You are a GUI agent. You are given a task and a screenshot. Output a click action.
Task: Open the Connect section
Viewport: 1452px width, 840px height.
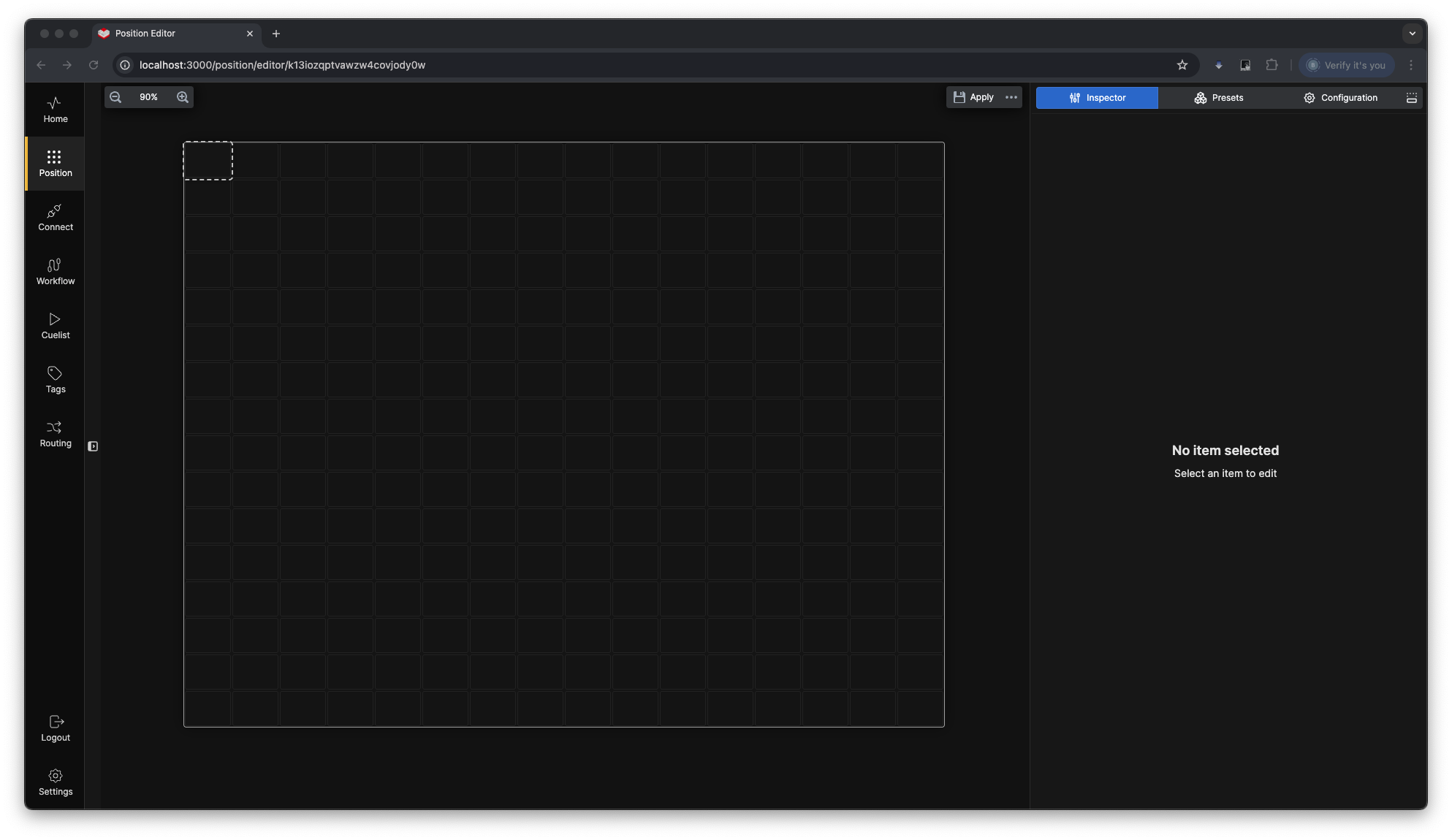55,218
